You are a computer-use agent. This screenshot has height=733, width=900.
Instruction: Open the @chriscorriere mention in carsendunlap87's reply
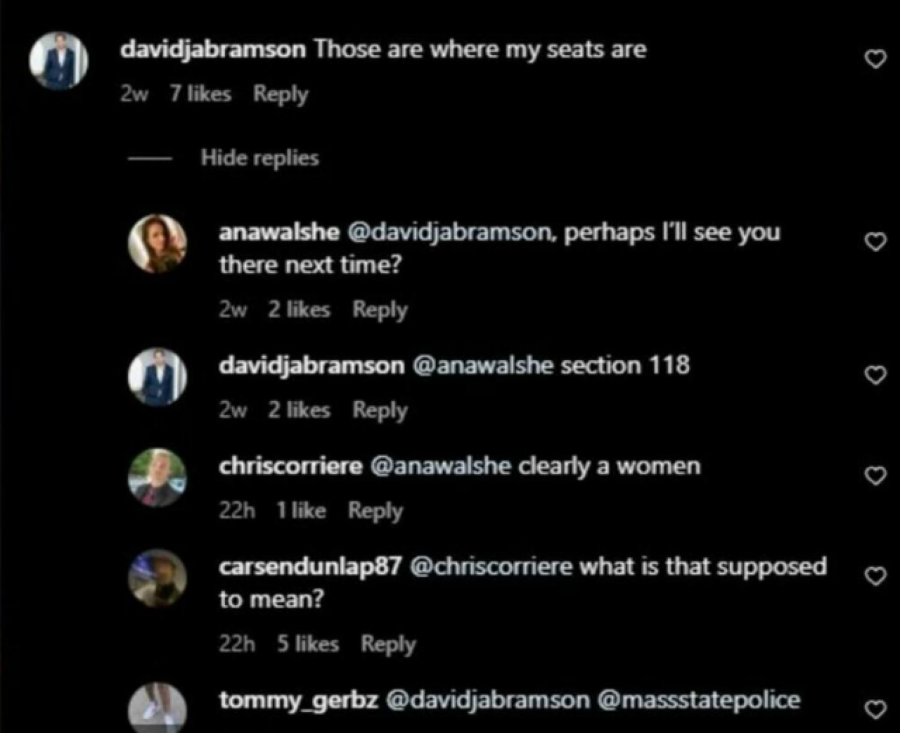tap(491, 567)
